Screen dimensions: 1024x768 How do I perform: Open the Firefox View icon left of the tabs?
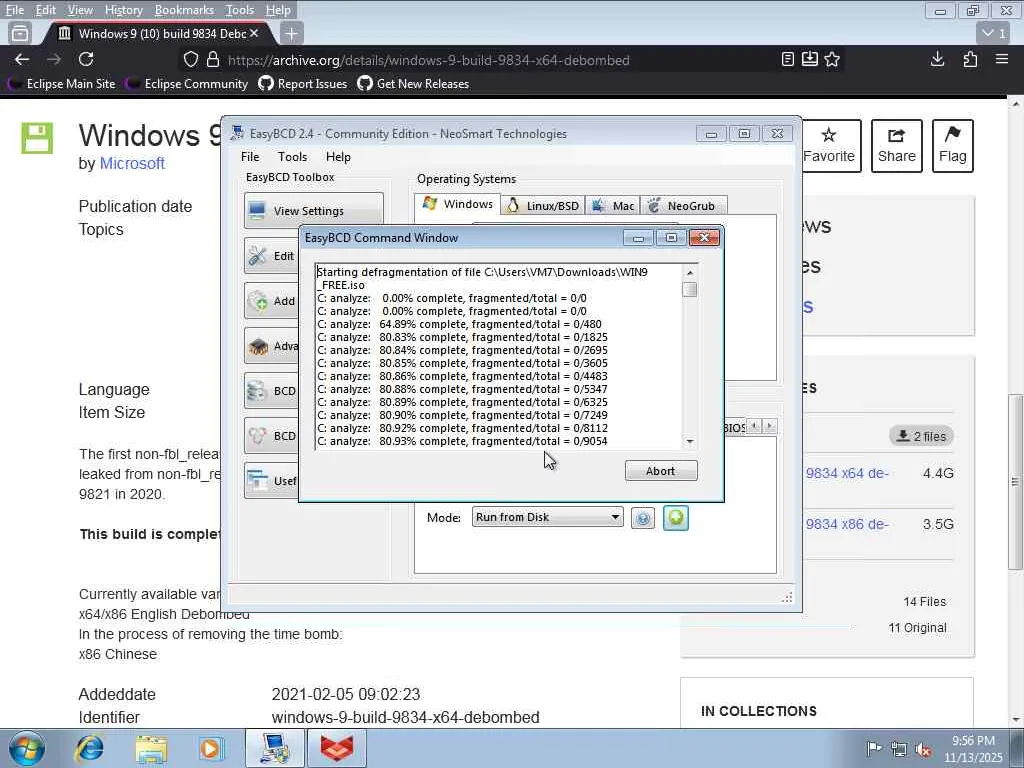pos(20,33)
